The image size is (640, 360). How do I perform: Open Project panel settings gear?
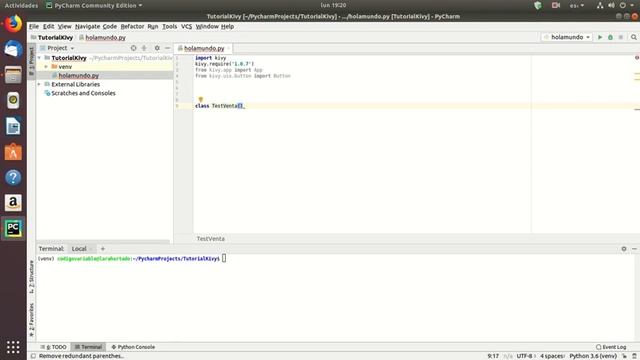[x=157, y=48]
